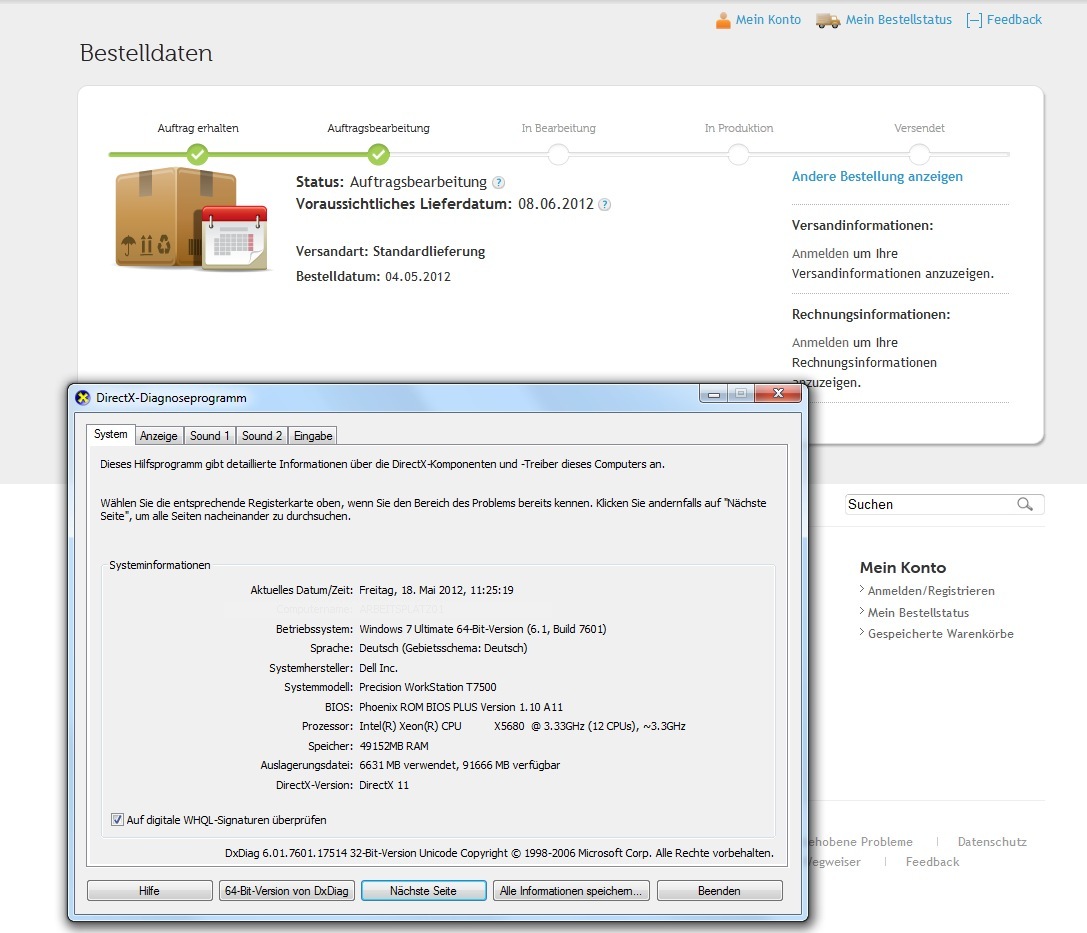Screen dimensions: 1087x933
Task: Click the Nächste Seite button
Action: click(424, 891)
